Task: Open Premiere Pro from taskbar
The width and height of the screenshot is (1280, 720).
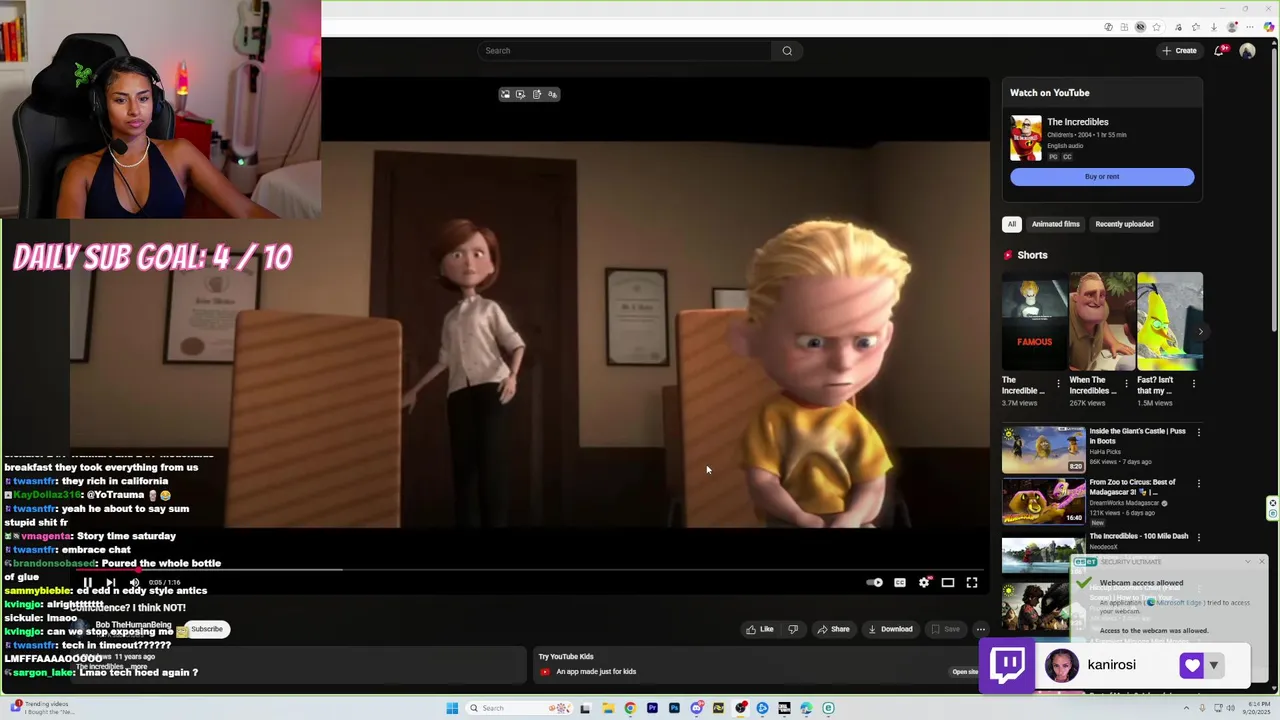Action: [x=652, y=708]
